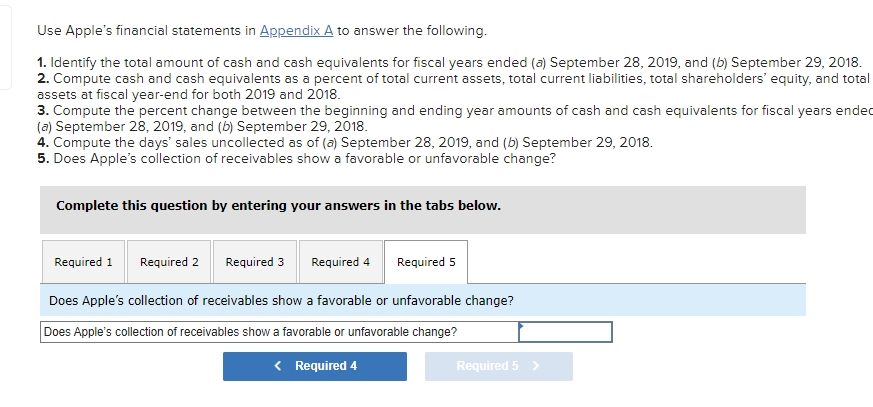Go to the Required 4 tab
This screenshot has height=407, width=873.
(x=340, y=262)
